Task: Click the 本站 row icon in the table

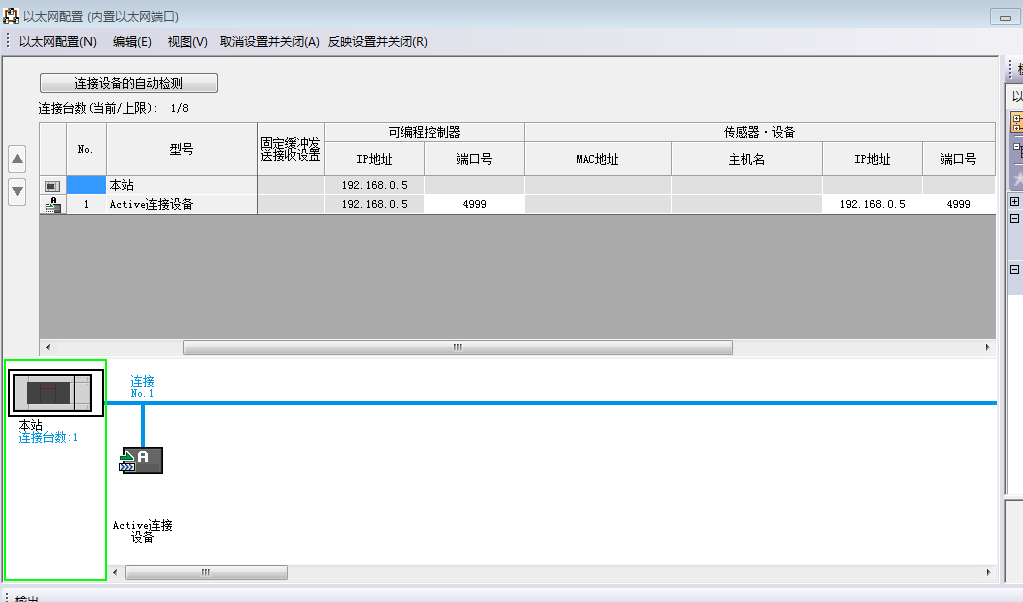Action: point(52,186)
